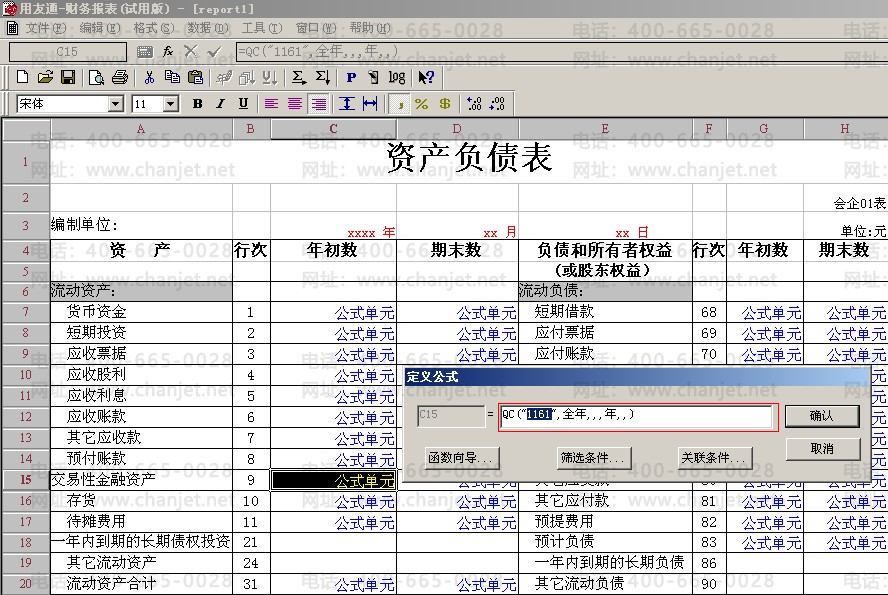Screen dimensions: 888x595
Task: Click the fx function icon in formula bar
Action: coord(168,50)
